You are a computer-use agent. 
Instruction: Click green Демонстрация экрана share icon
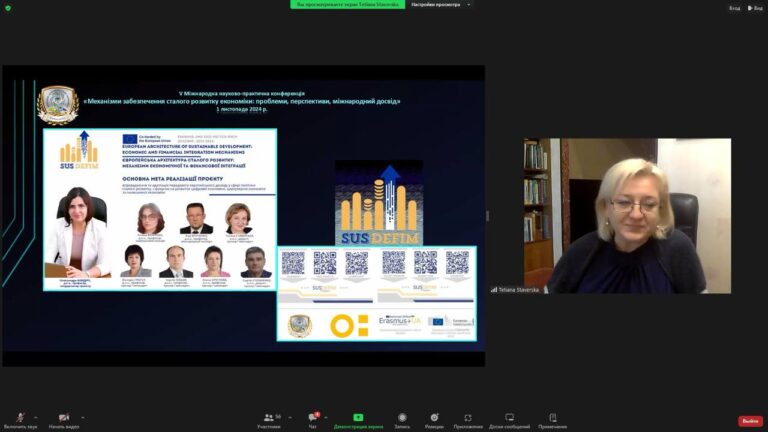(x=358, y=418)
